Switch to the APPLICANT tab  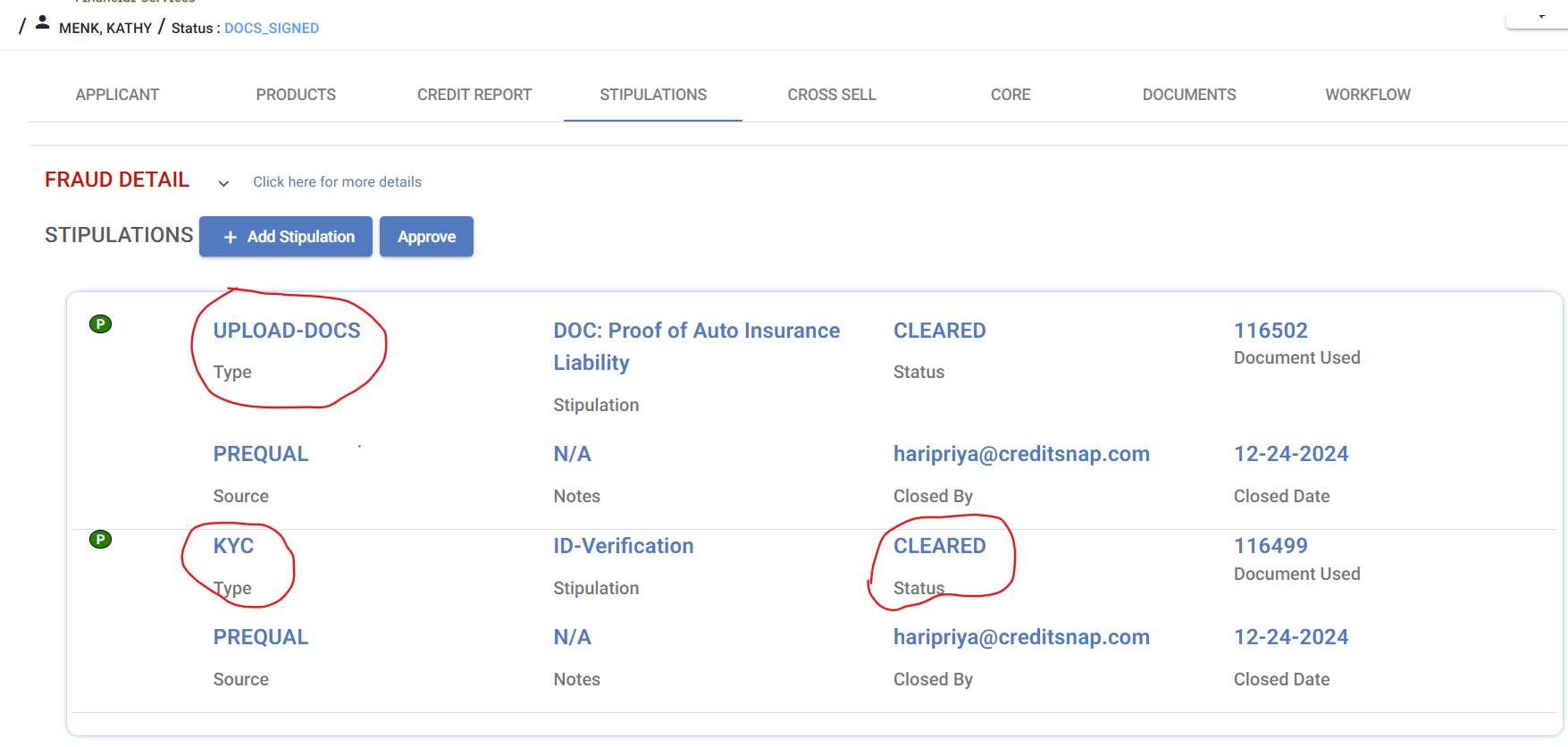pos(117,95)
